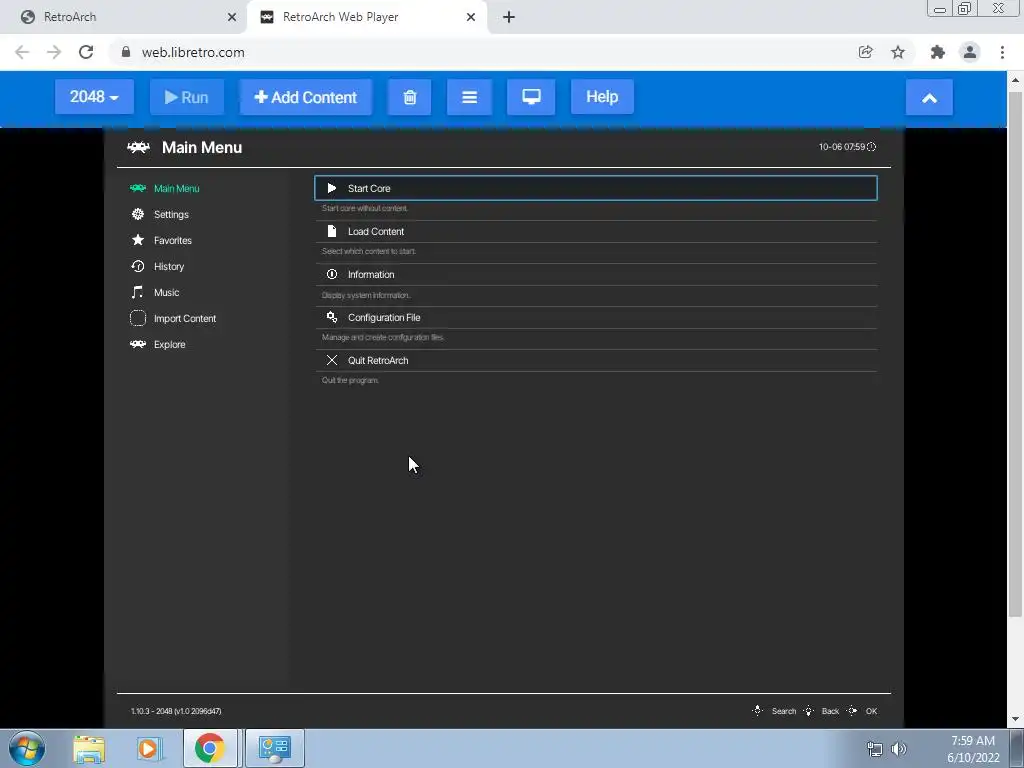Open a new browser tab
Screen dimensions: 1024x768
[x=509, y=17]
